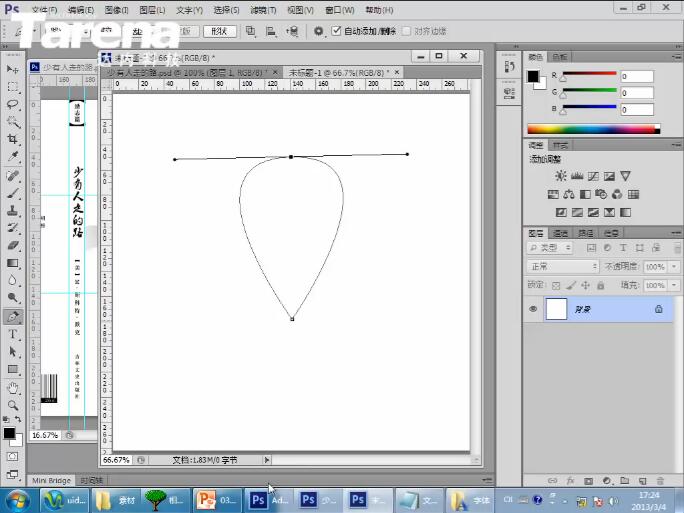
Task: Expand the status bar info arrow
Action: pyautogui.click(x=267, y=460)
